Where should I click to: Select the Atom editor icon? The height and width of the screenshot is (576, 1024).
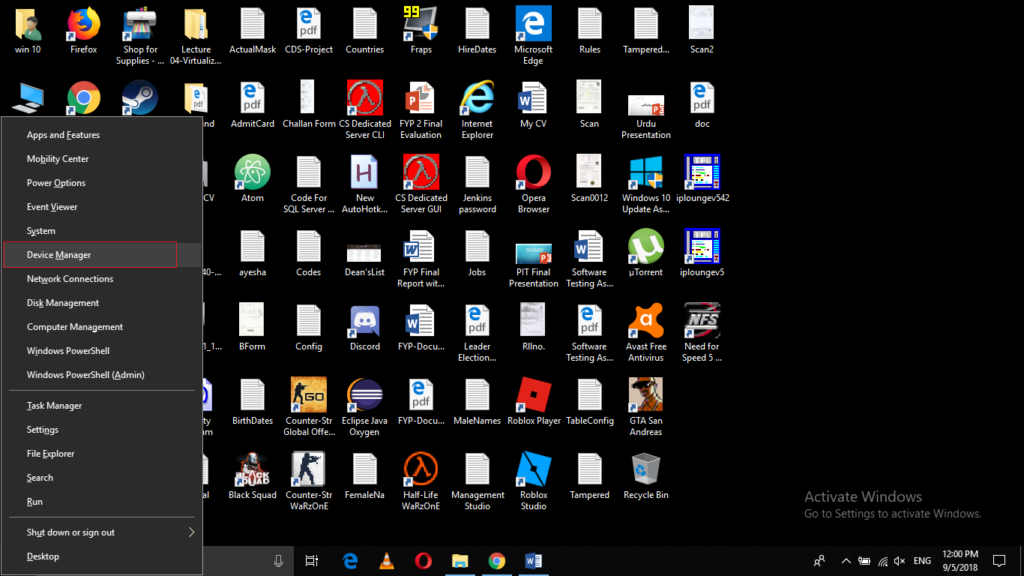click(x=252, y=178)
